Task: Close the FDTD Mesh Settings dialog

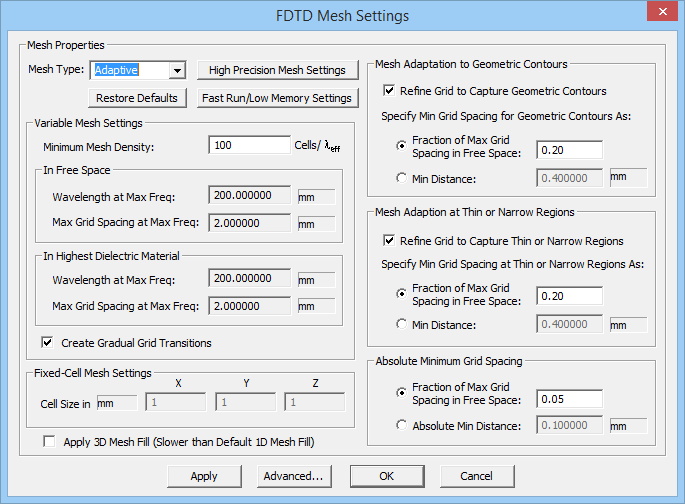Action: tap(659, 15)
